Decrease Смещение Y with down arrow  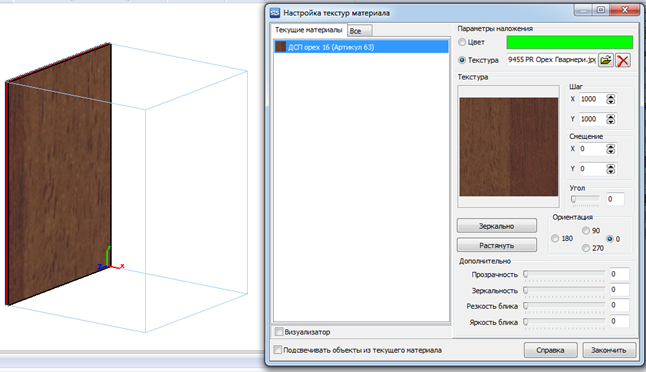611,171
